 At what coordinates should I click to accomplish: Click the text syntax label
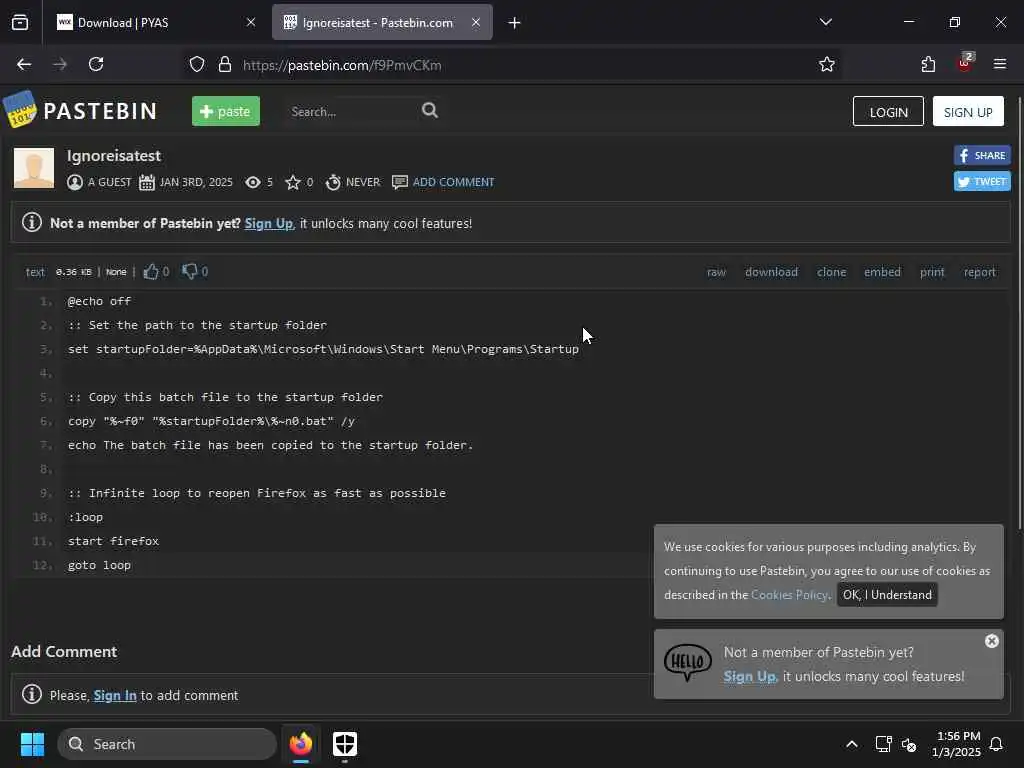tap(35, 272)
